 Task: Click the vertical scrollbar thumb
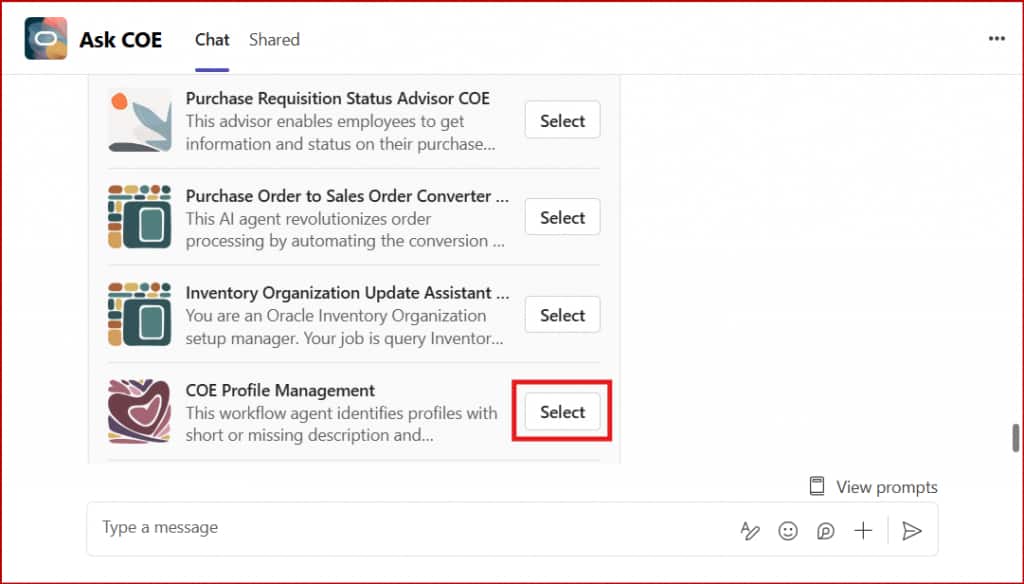point(1016,438)
